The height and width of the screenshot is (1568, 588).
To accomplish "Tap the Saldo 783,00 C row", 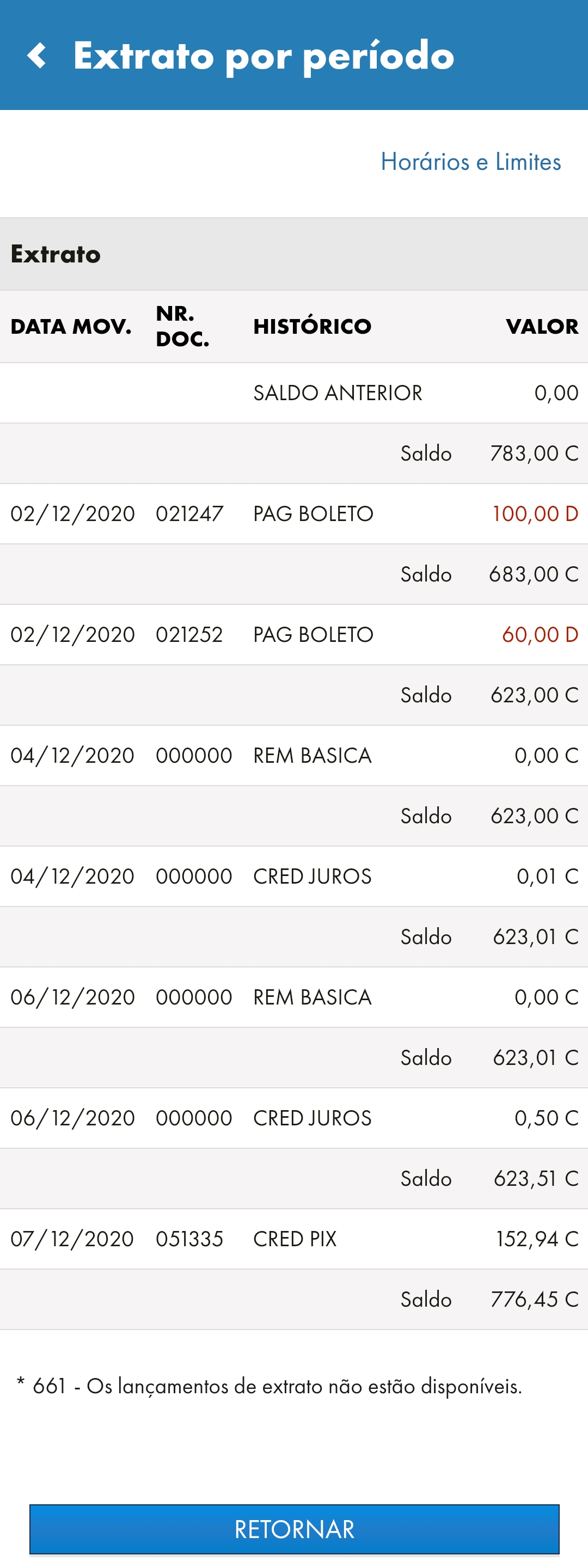I will (294, 454).
